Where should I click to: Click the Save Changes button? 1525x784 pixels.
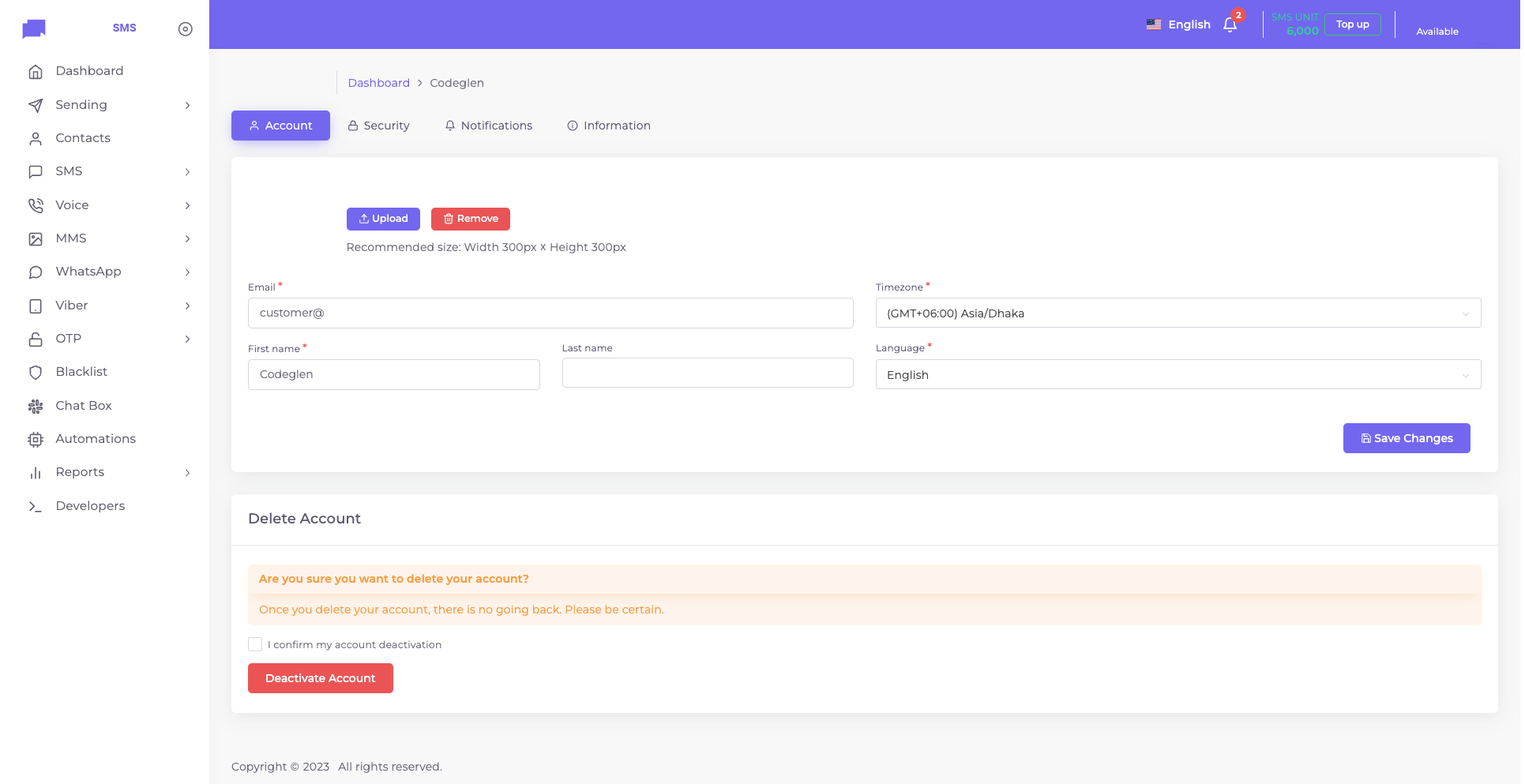coord(1406,438)
